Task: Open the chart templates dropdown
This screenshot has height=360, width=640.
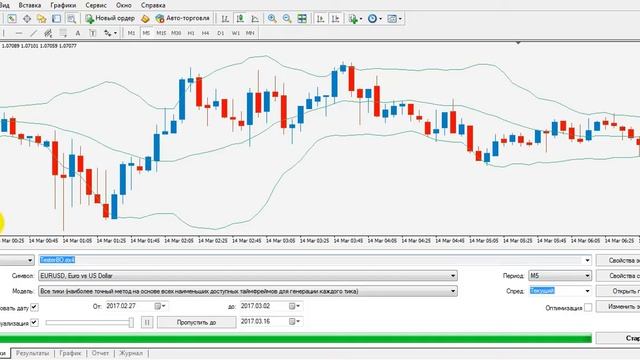Action: 394,19
